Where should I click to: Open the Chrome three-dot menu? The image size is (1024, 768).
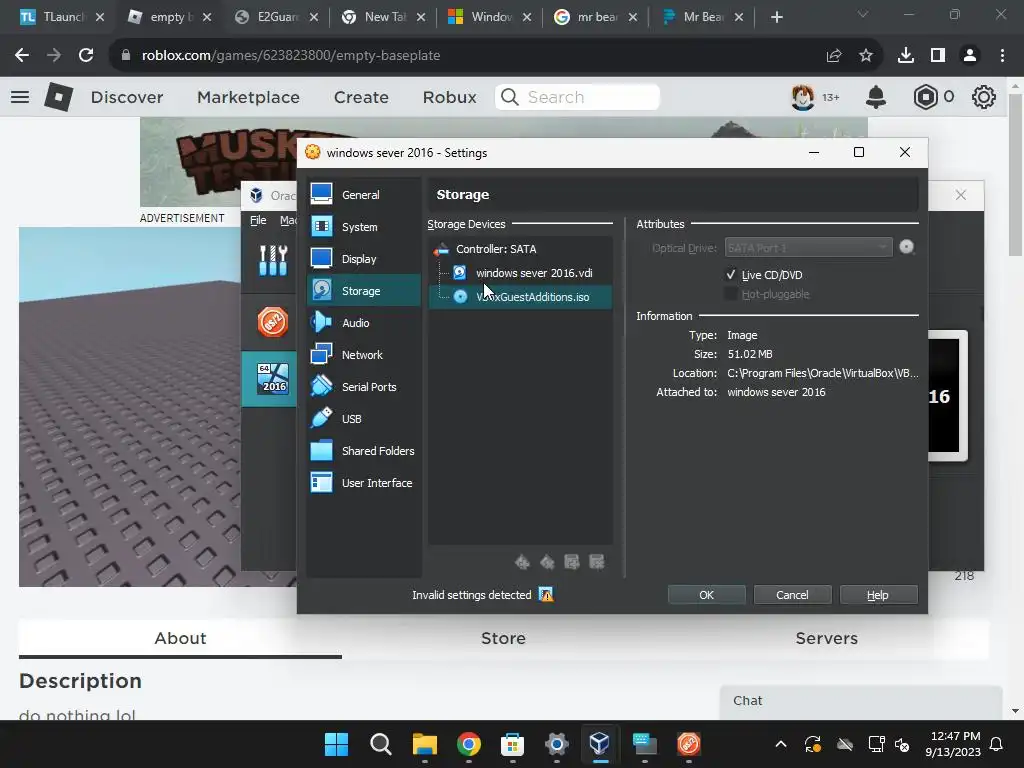tap(1002, 56)
